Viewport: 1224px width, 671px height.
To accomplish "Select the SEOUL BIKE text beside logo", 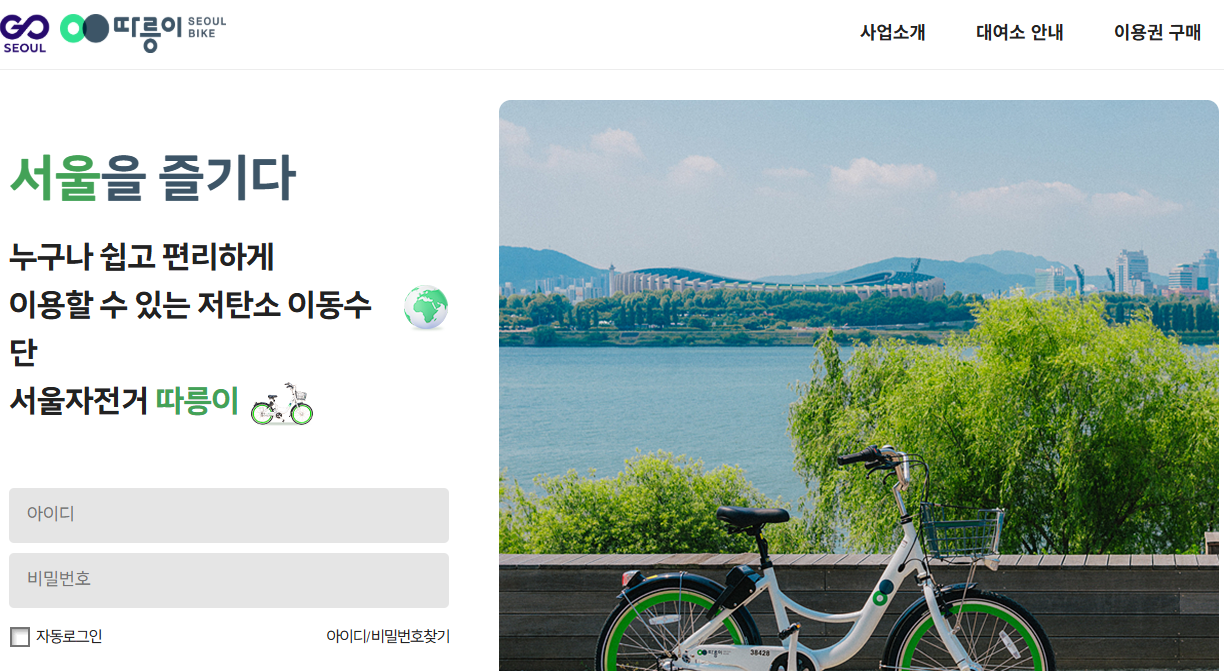I will pos(207,27).
